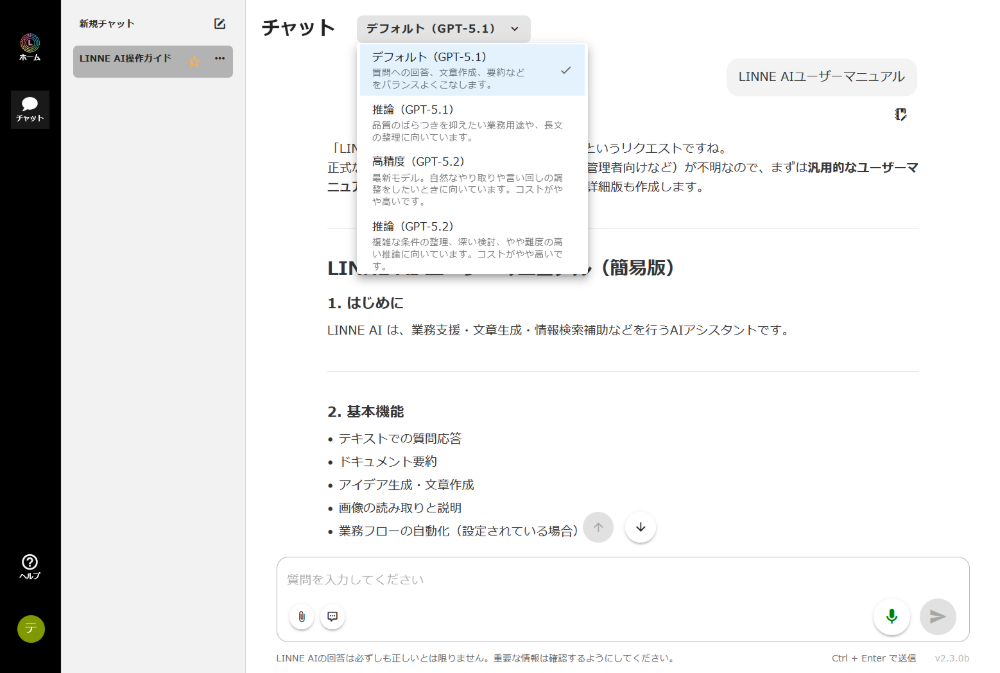Click the scroll-up arrow button
Screen dimensions: 1000x673
tap(598, 528)
